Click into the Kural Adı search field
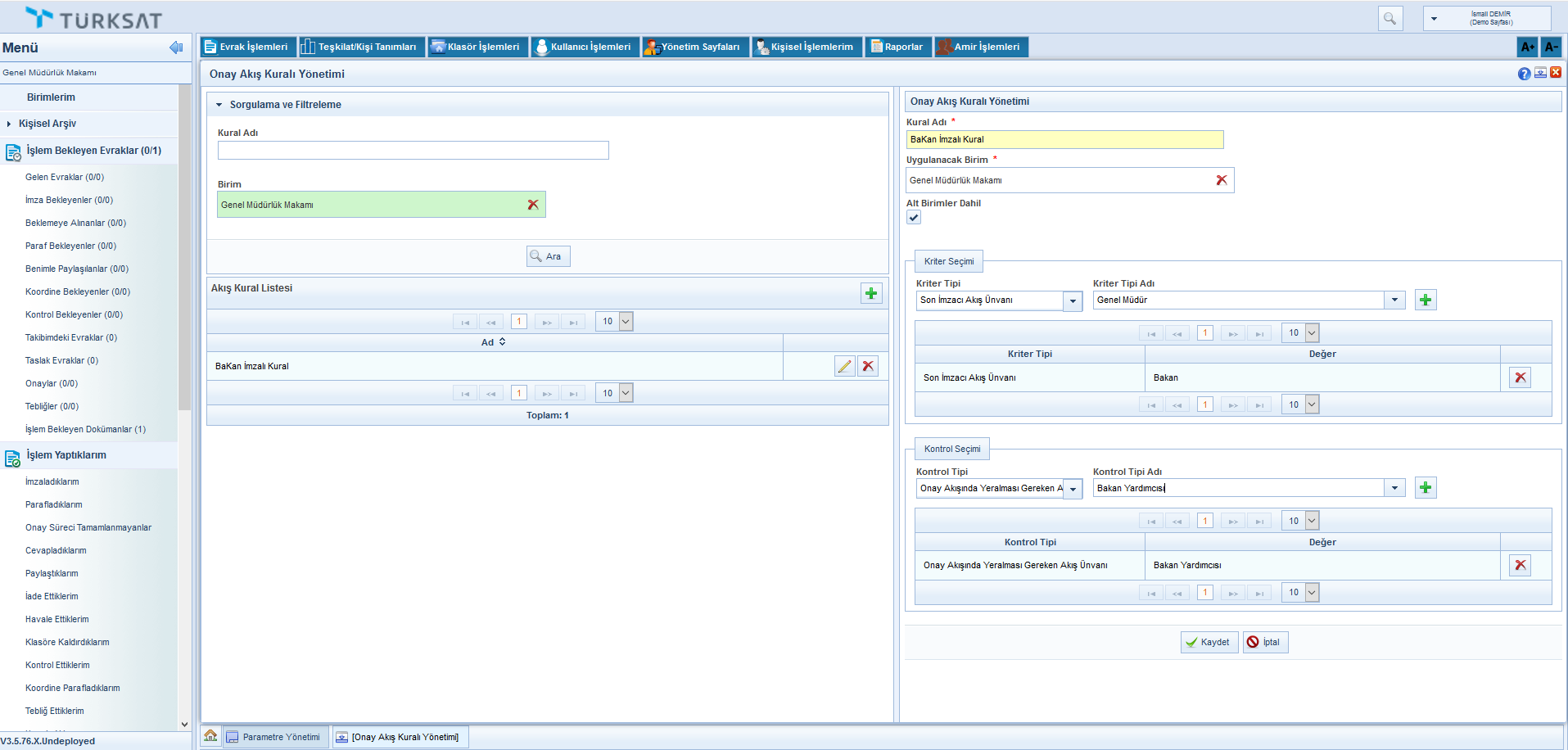 coord(413,151)
